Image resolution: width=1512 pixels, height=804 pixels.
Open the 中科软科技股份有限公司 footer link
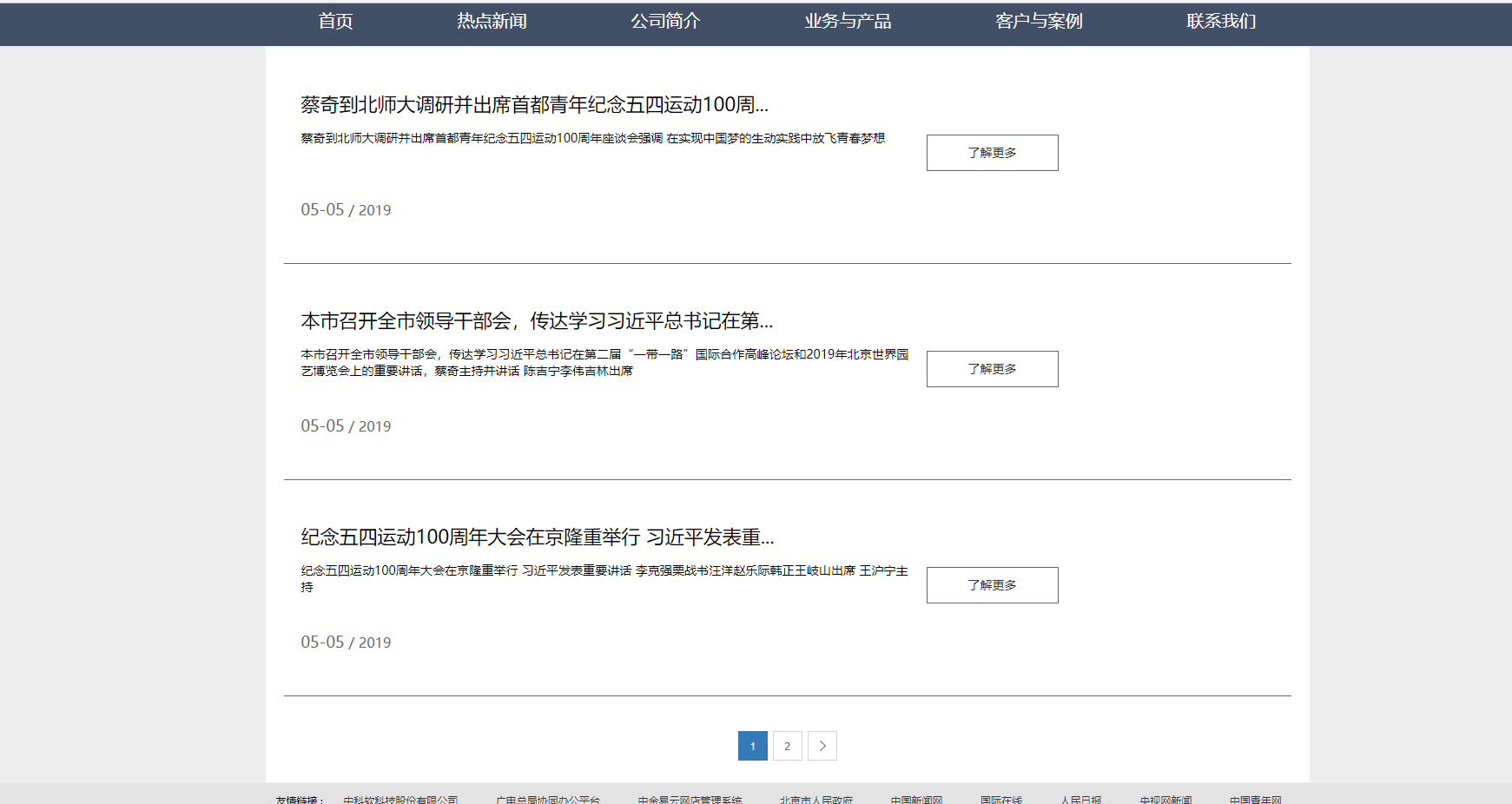(400, 800)
